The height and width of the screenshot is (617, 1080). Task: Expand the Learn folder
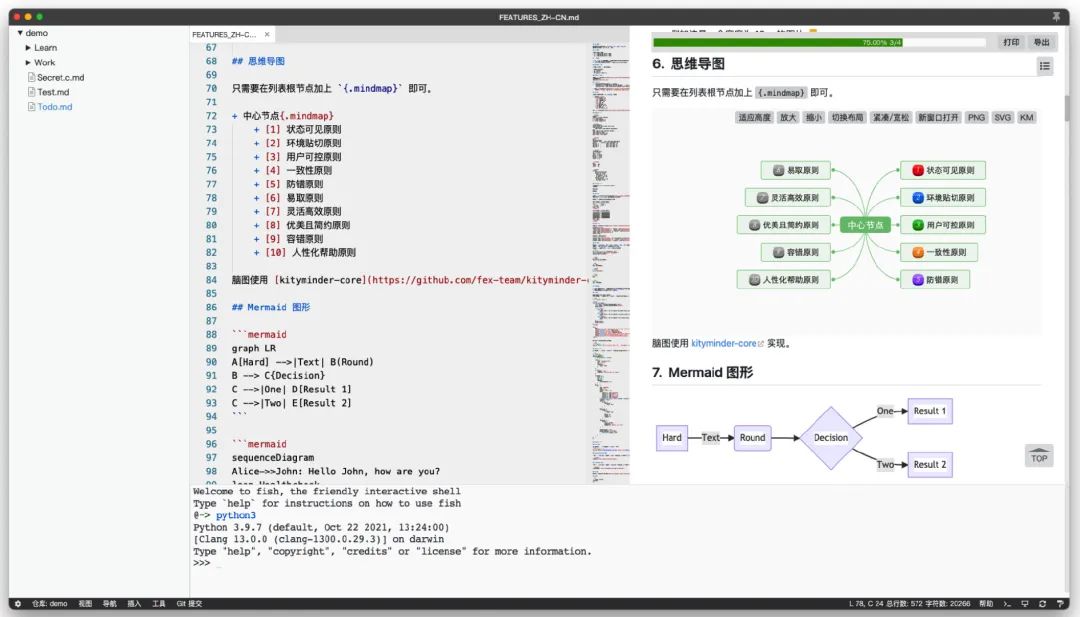pyautogui.click(x=29, y=48)
